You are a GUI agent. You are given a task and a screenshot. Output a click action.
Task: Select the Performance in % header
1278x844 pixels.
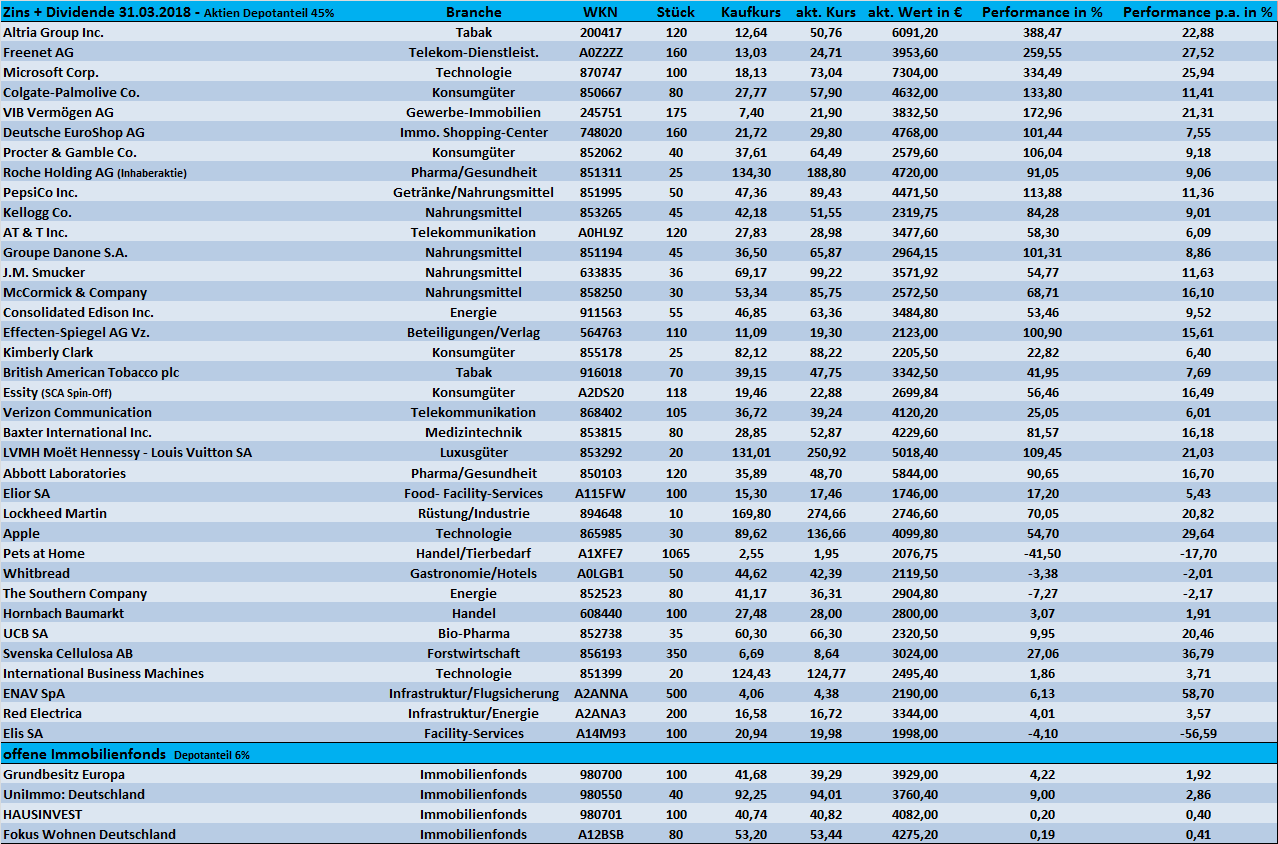[1042, 12]
